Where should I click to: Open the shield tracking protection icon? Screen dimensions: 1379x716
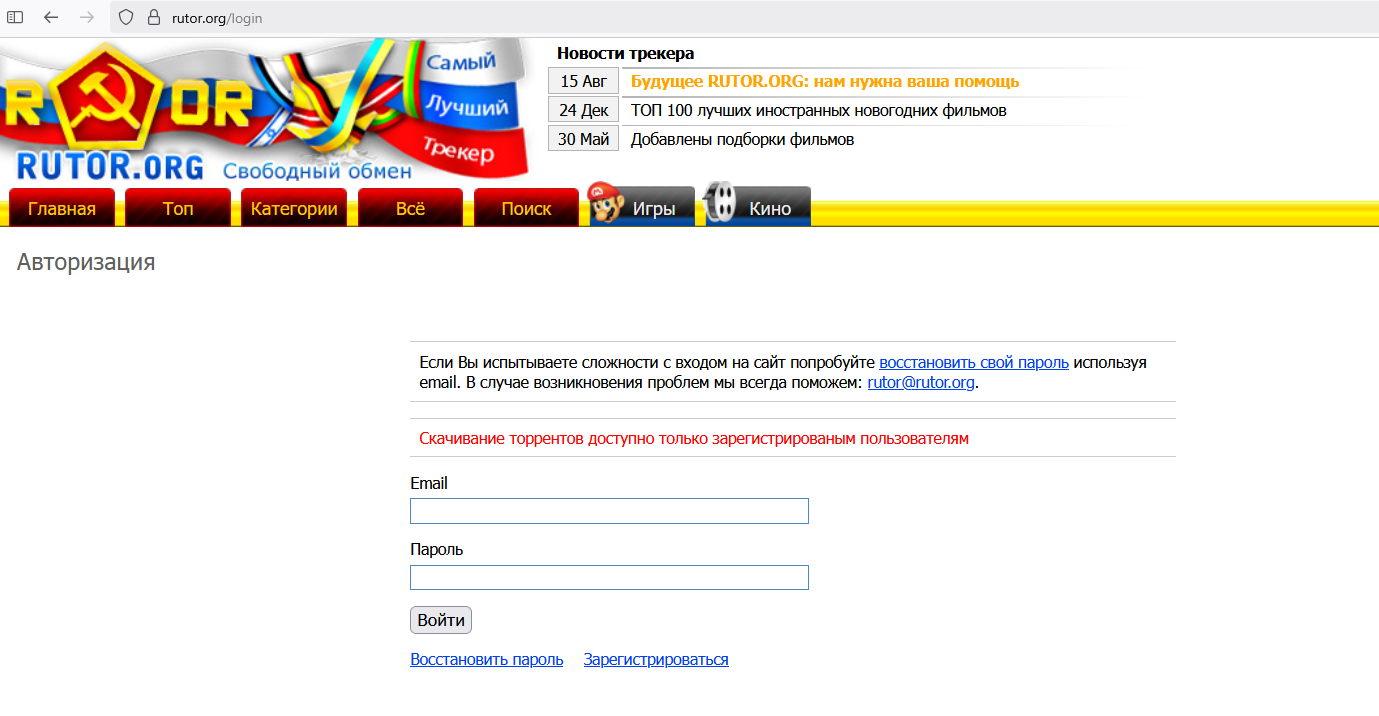126,18
